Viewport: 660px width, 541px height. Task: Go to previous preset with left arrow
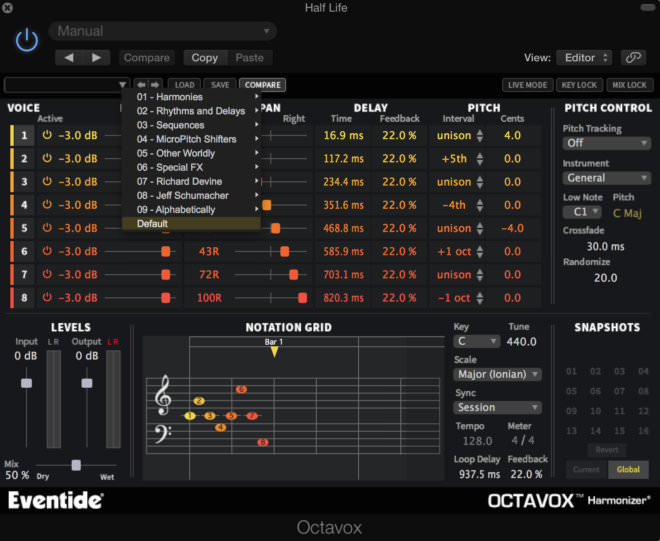[x=69, y=58]
